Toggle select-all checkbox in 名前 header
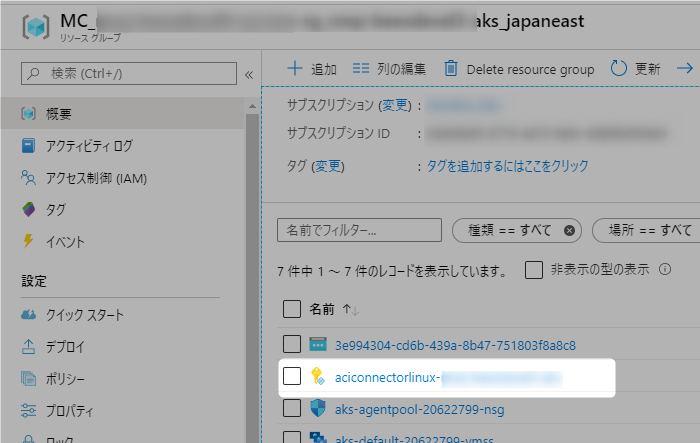 [292, 309]
